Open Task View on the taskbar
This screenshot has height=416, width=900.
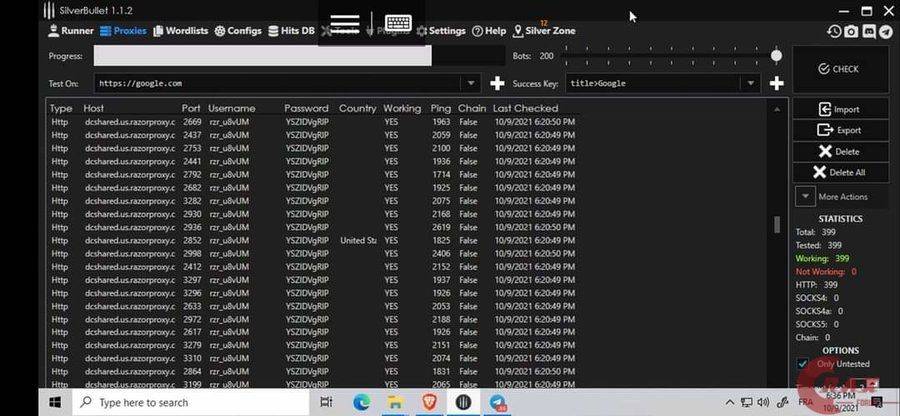click(x=327, y=402)
